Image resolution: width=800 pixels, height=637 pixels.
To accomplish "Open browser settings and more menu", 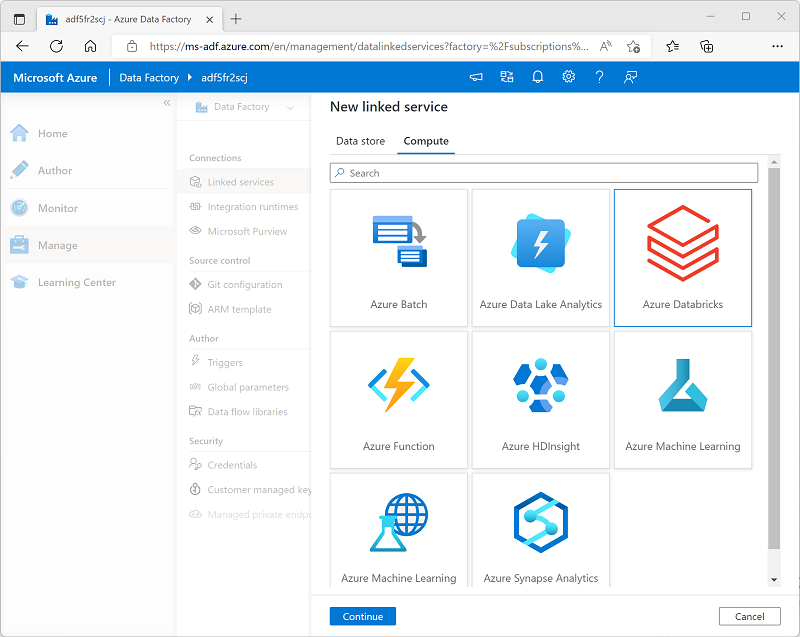I will [777, 46].
